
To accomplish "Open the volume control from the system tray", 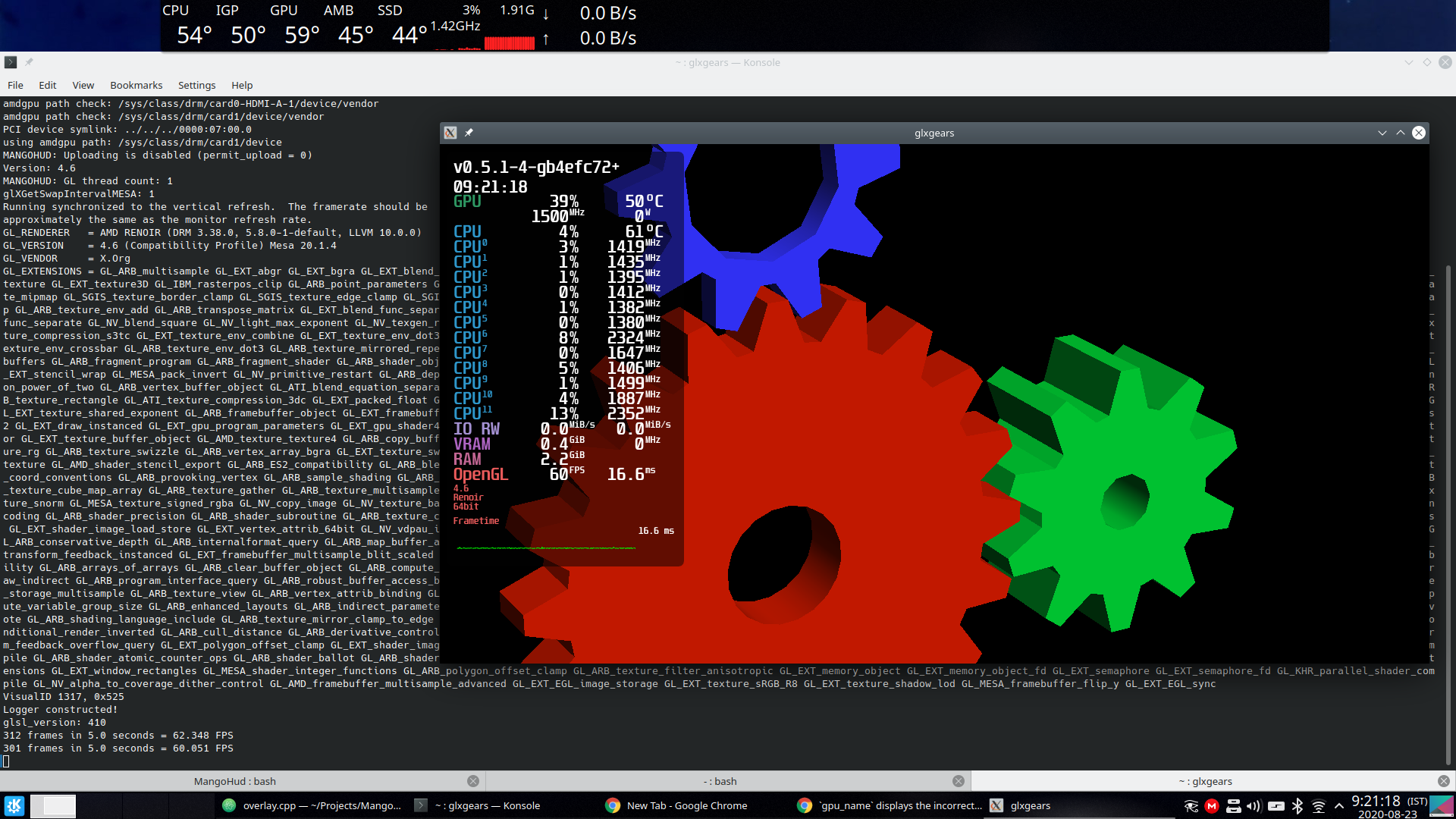I will [x=1254, y=805].
